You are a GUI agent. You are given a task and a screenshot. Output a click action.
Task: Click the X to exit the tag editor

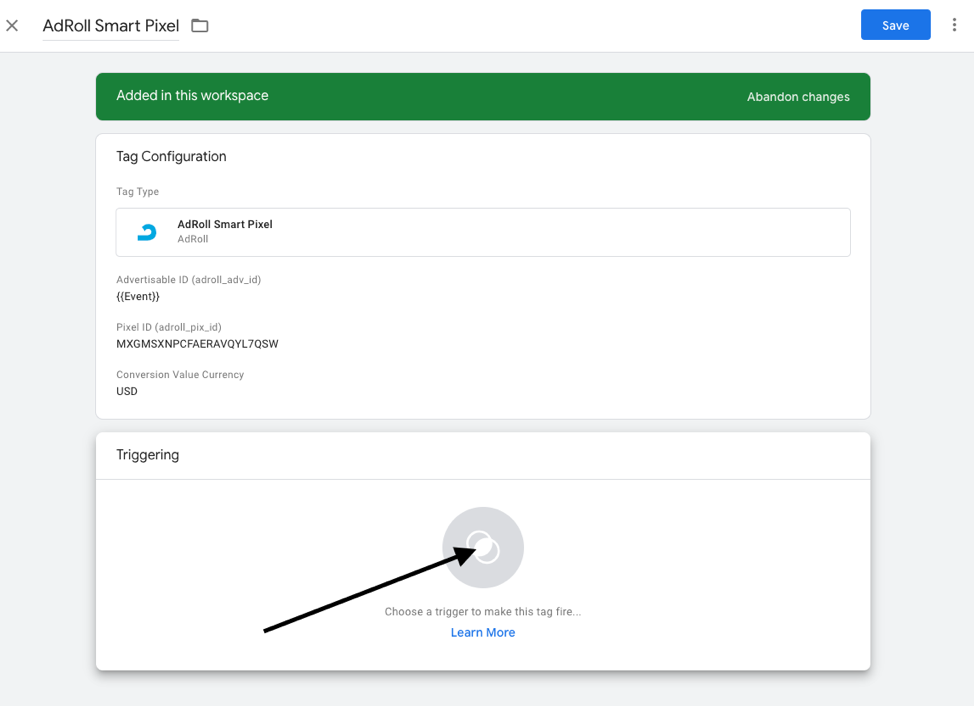pyautogui.click(x=13, y=25)
